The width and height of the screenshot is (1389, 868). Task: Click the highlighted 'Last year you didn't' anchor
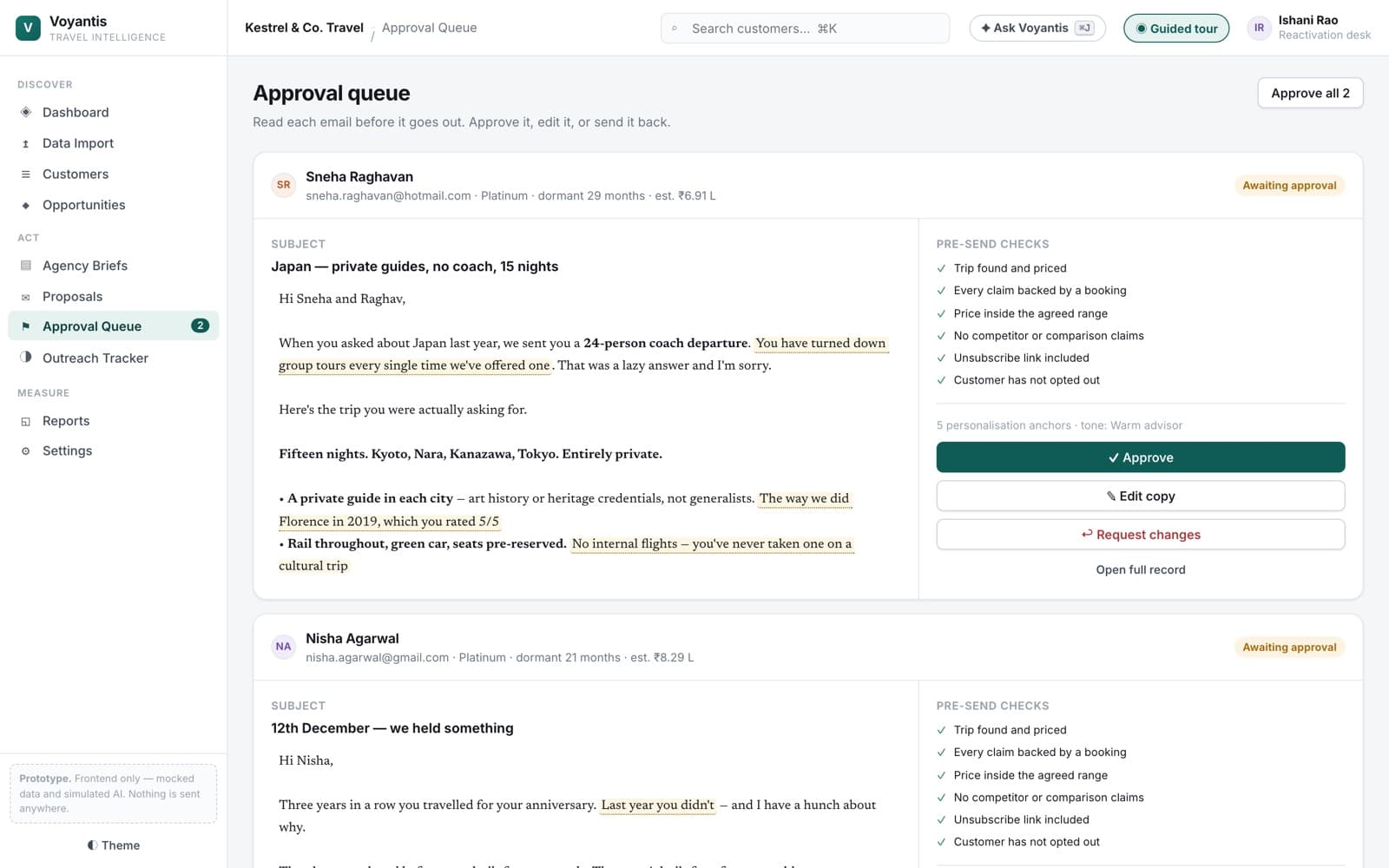pyautogui.click(x=658, y=805)
